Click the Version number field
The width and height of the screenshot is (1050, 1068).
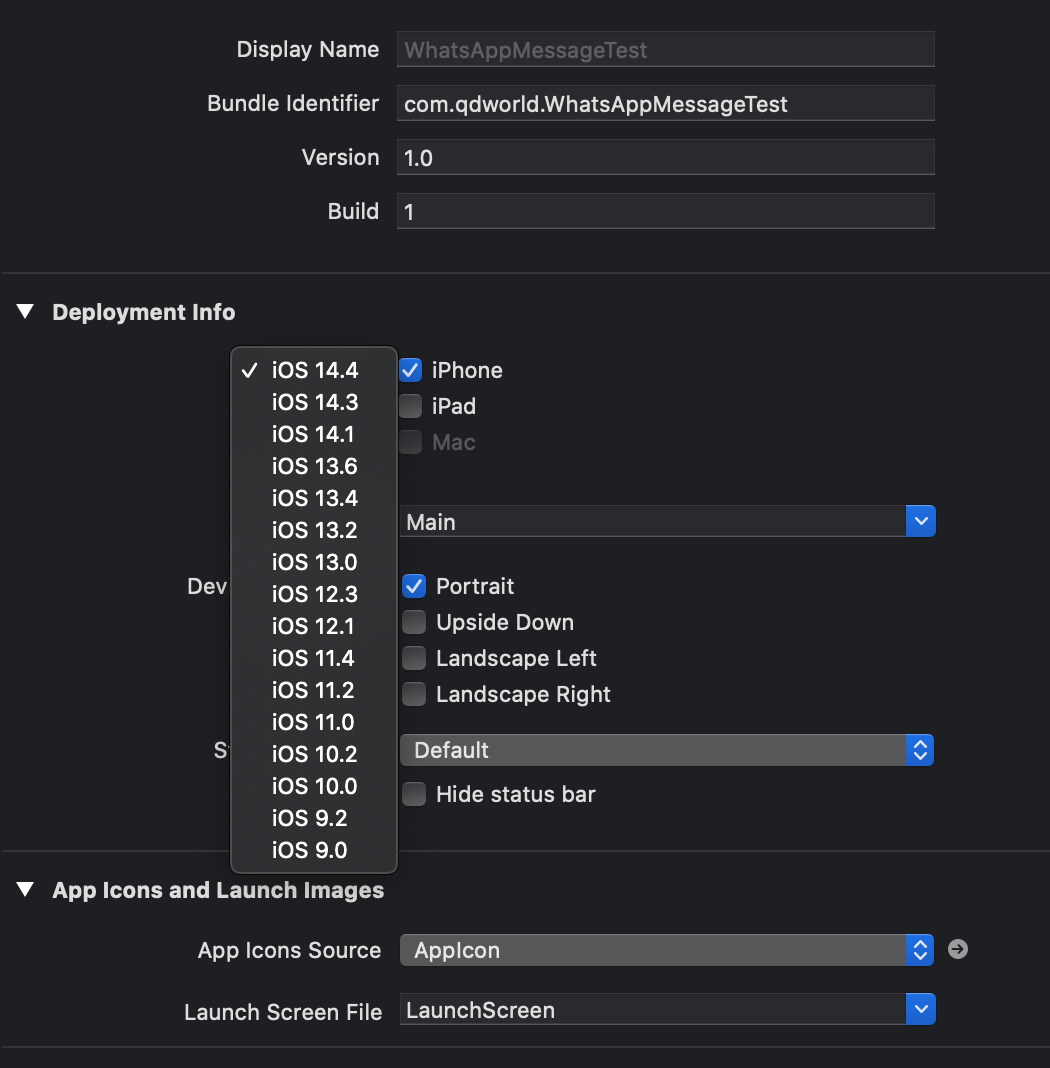click(x=665, y=158)
